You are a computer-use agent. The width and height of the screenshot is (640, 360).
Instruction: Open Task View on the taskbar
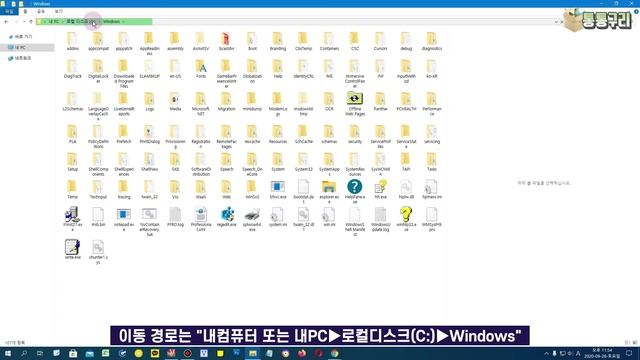40,353
